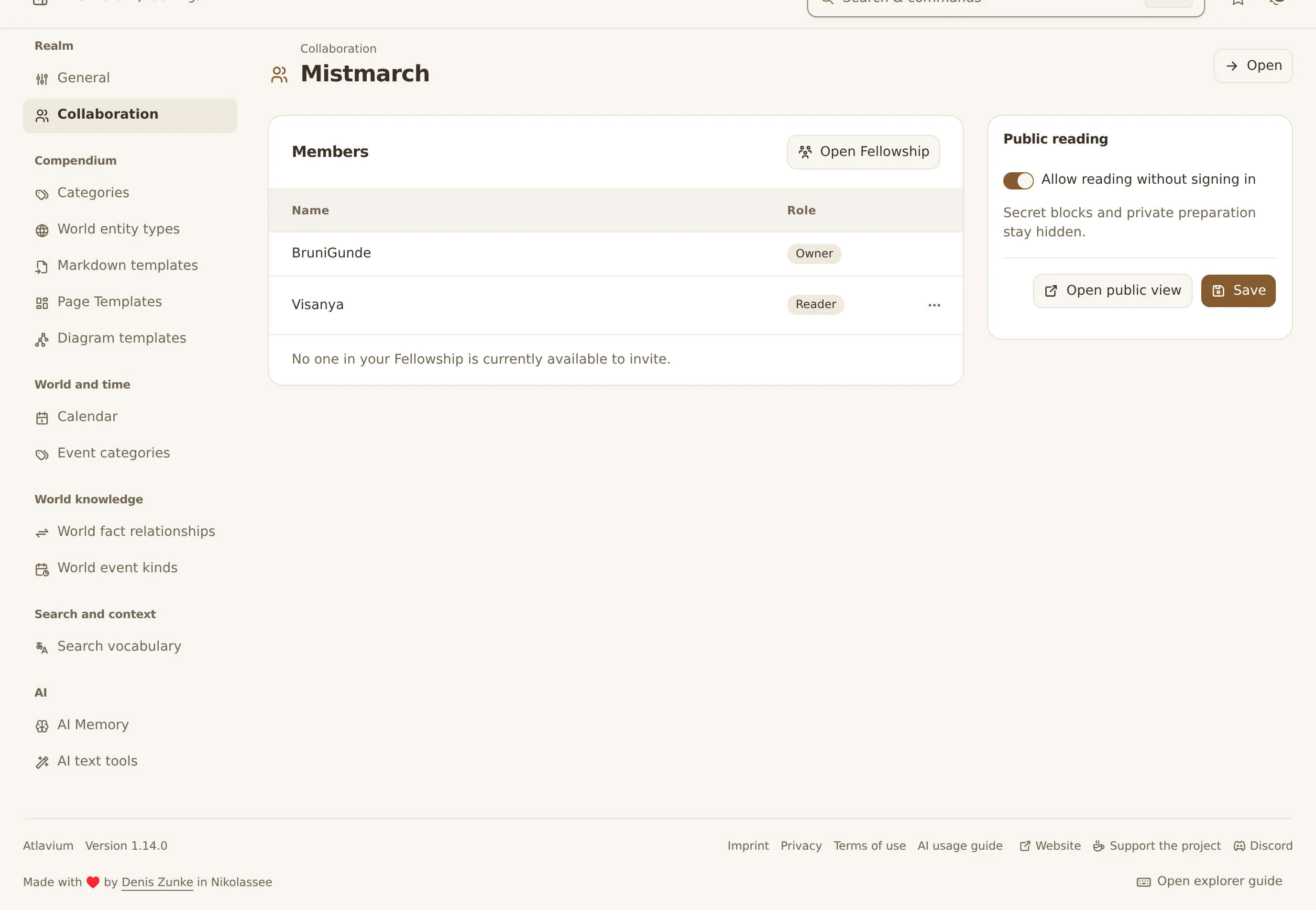Toggle Allow reading without signing in
The width and height of the screenshot is (1316, 910).
pyautogui.click(x=1018, y=180)
